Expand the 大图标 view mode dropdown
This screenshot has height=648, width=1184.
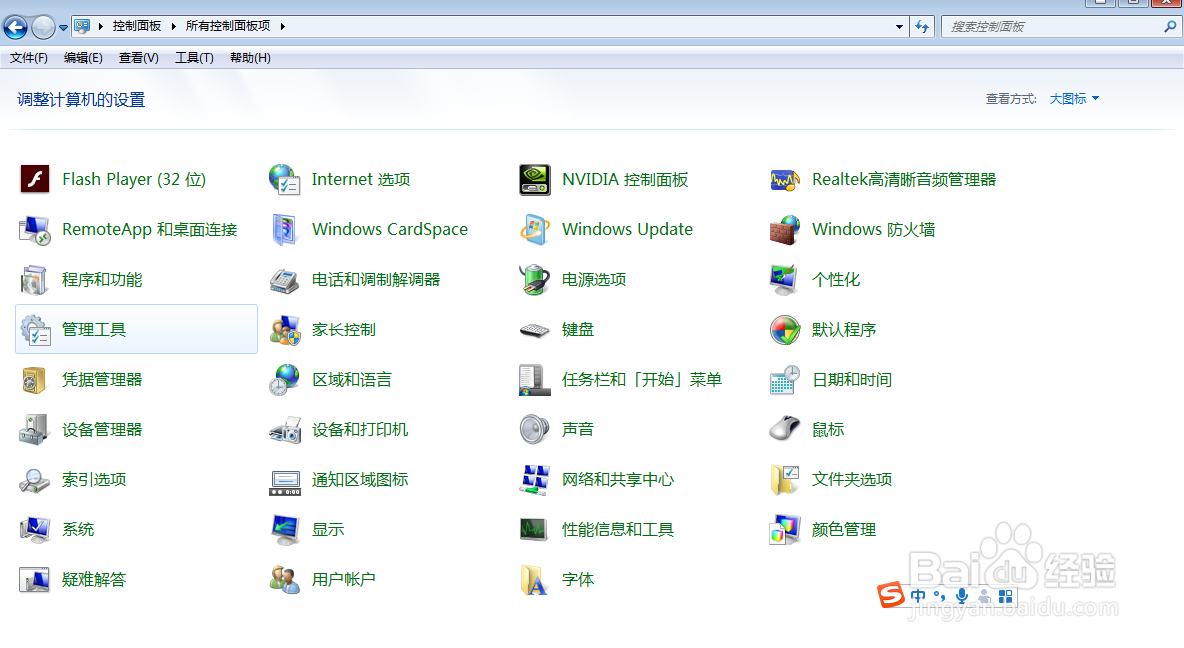1074,99
